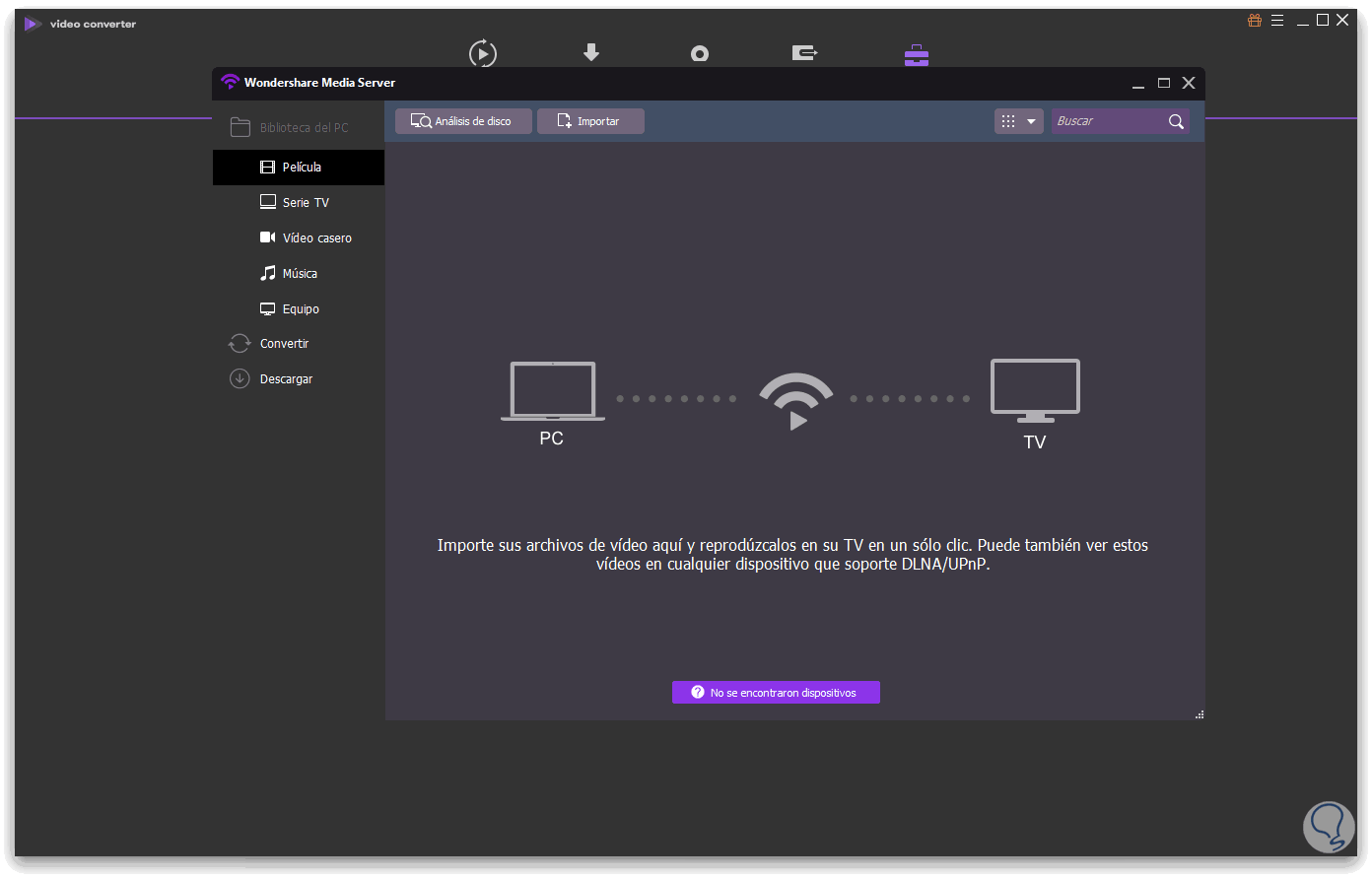Image resolution: width=1372 pixels, height=879 pixels.
Task: Click the Importar button
Action: point(590,121)
